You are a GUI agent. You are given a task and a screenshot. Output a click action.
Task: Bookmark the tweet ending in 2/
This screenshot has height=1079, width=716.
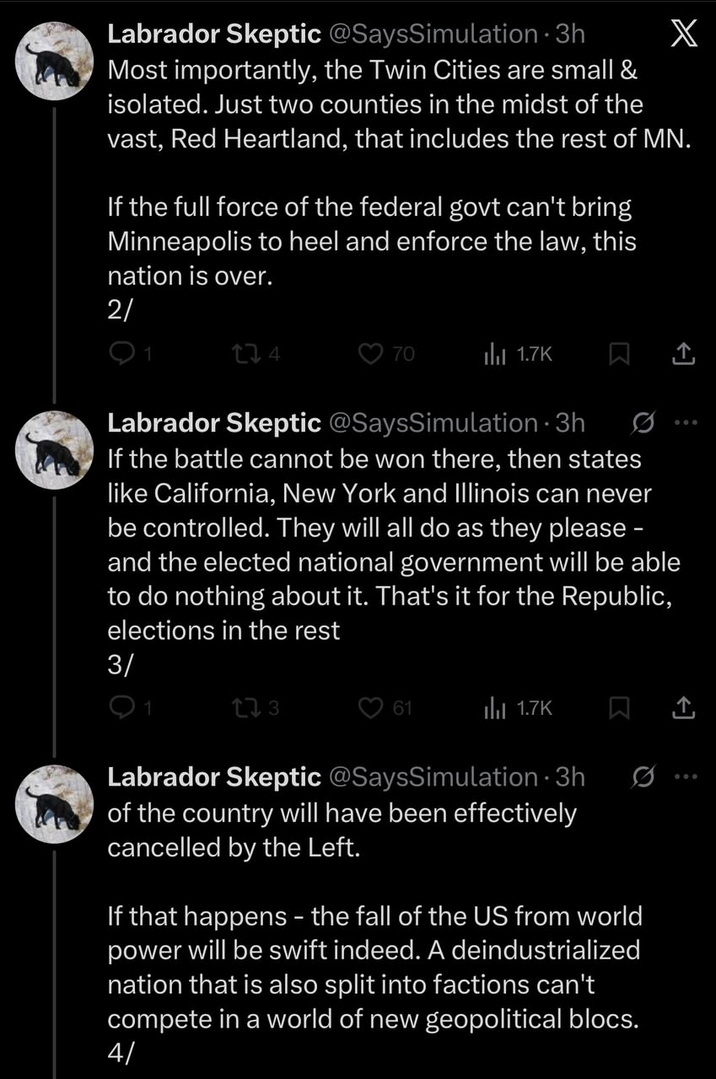pos(617,353)
